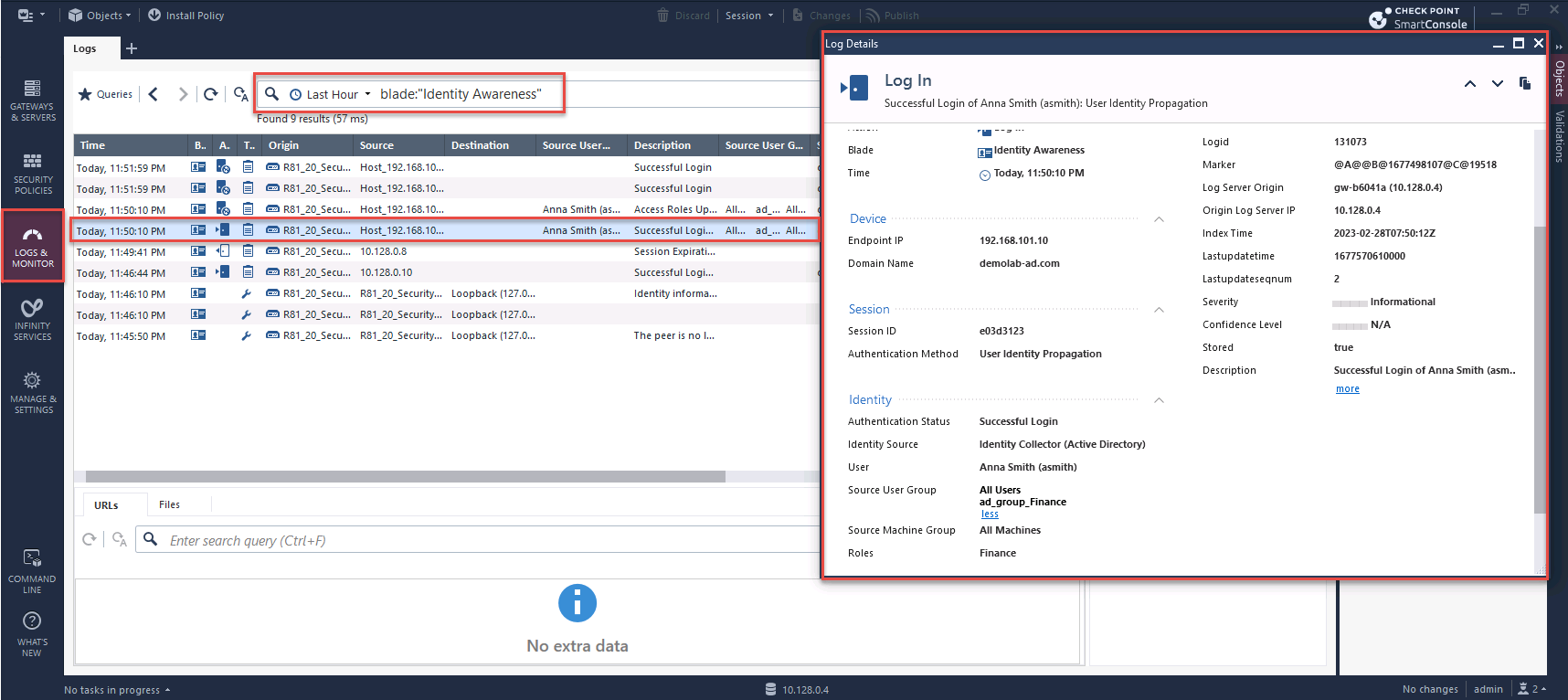The image size is (1568, 700).
Task: Sort logs by Destination column
Action: click(x=490, y=145)
